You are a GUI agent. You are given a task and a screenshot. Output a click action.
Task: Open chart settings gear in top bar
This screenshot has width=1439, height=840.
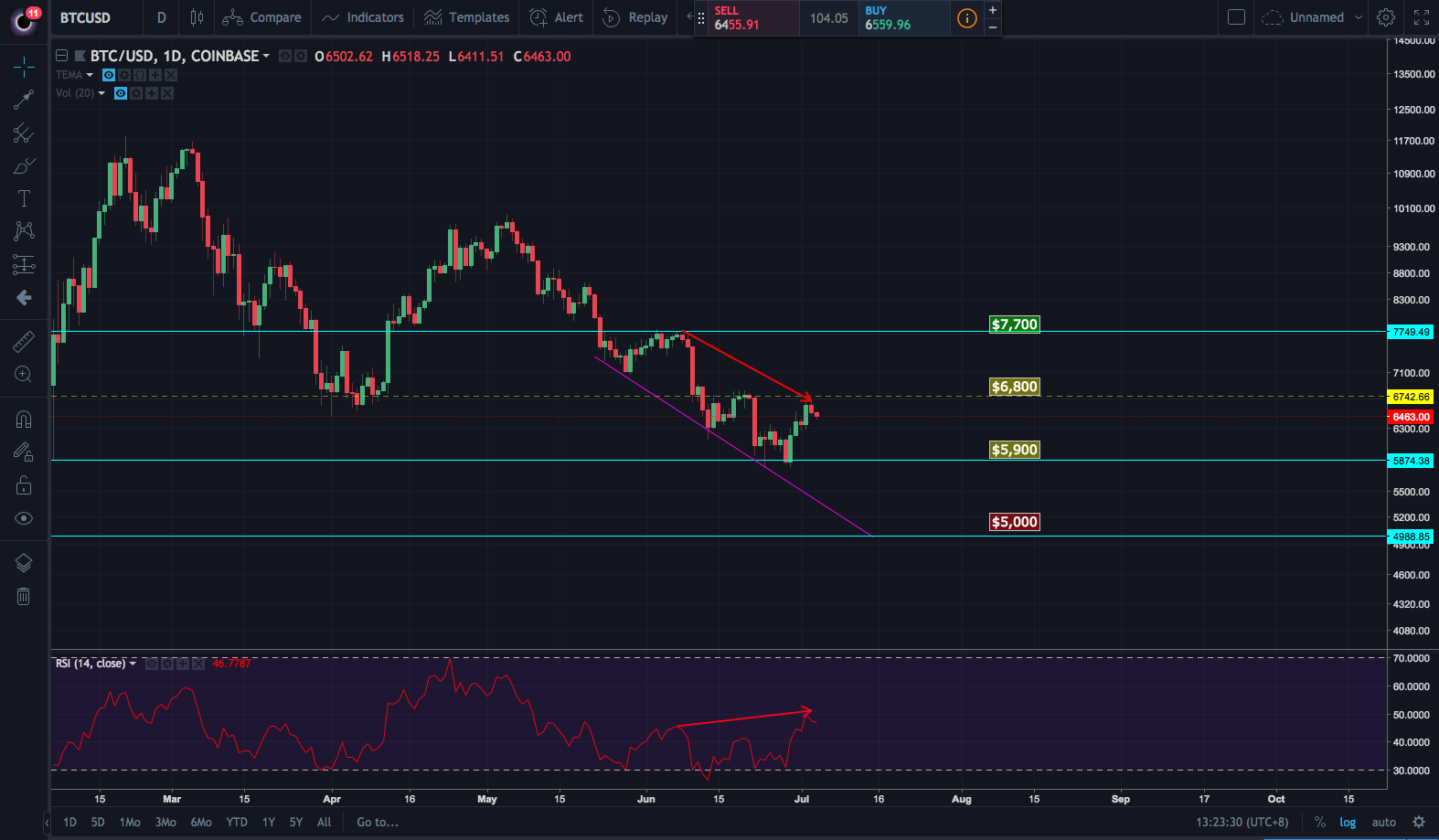[x=1386, y=17]
